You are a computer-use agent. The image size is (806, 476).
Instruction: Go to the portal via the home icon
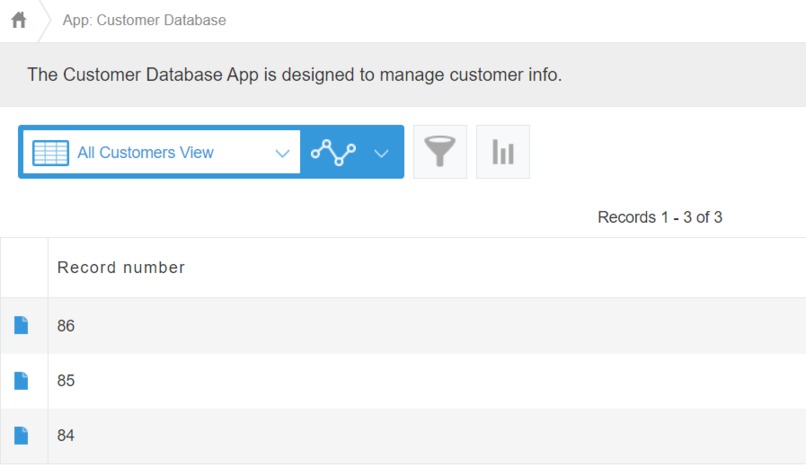[x=19, y=20]
